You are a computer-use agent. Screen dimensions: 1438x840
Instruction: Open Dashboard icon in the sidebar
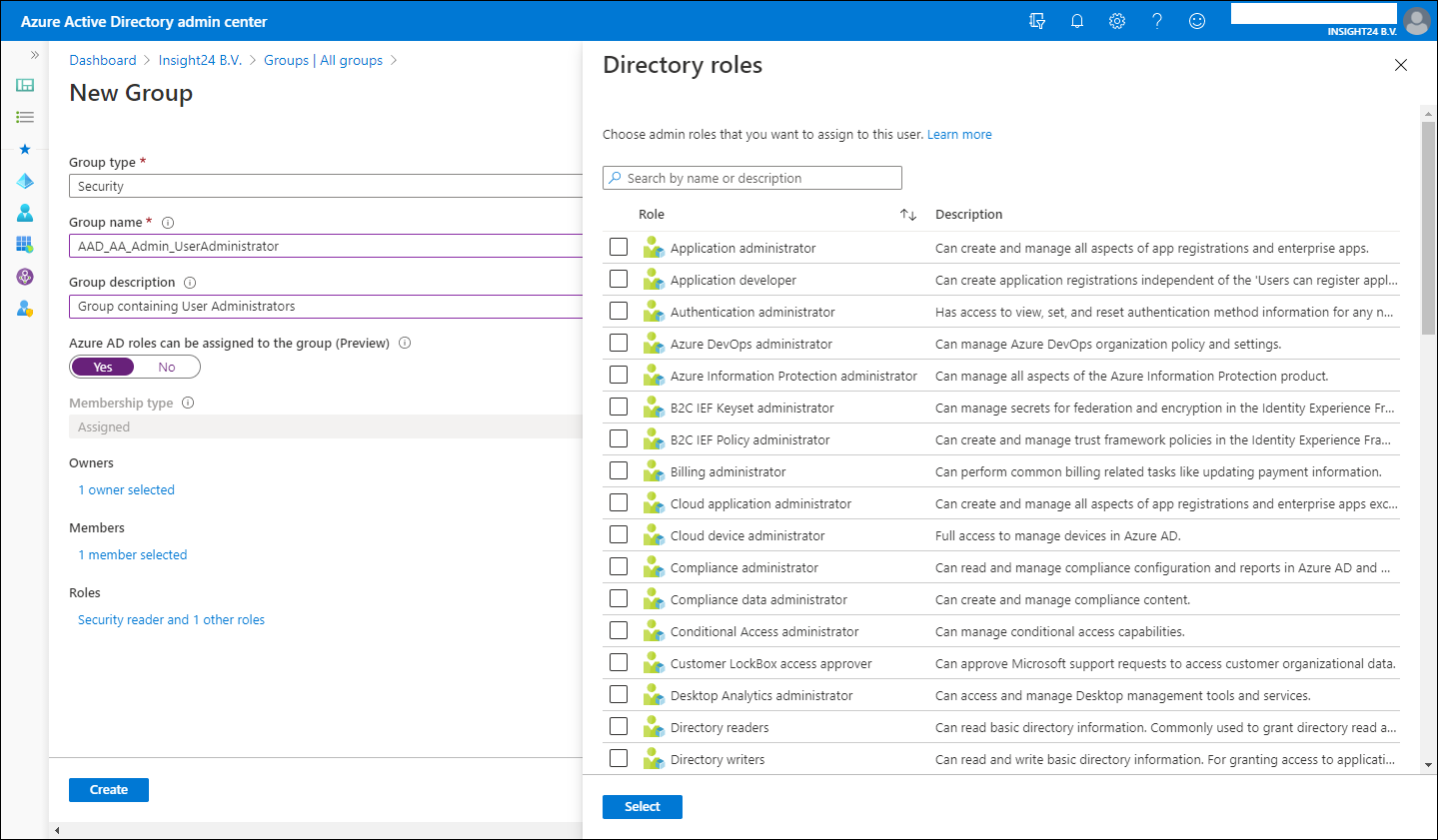[25, 85]
